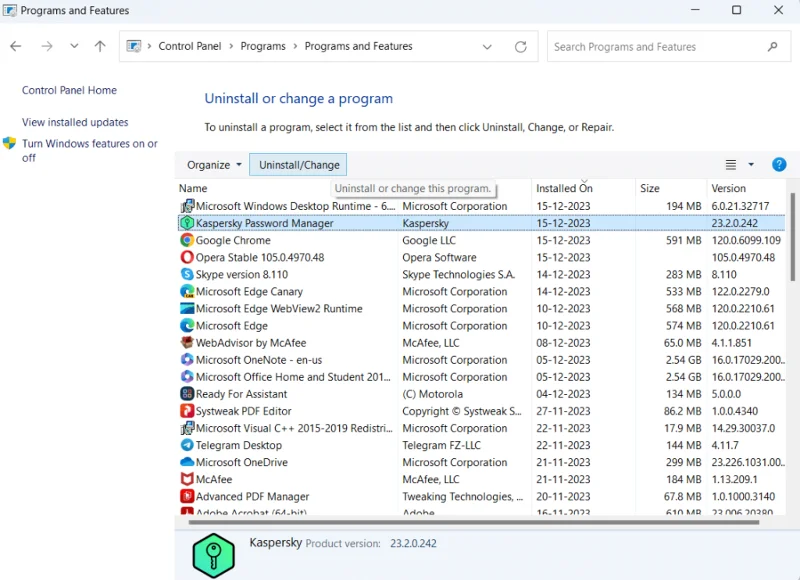
Task: Click the Opera Stable browser icon
Action: pos(188,258)
